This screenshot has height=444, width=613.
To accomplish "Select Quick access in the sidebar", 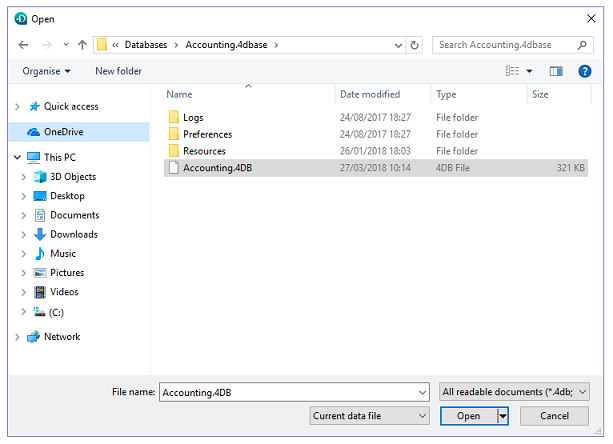I will 71,106.
